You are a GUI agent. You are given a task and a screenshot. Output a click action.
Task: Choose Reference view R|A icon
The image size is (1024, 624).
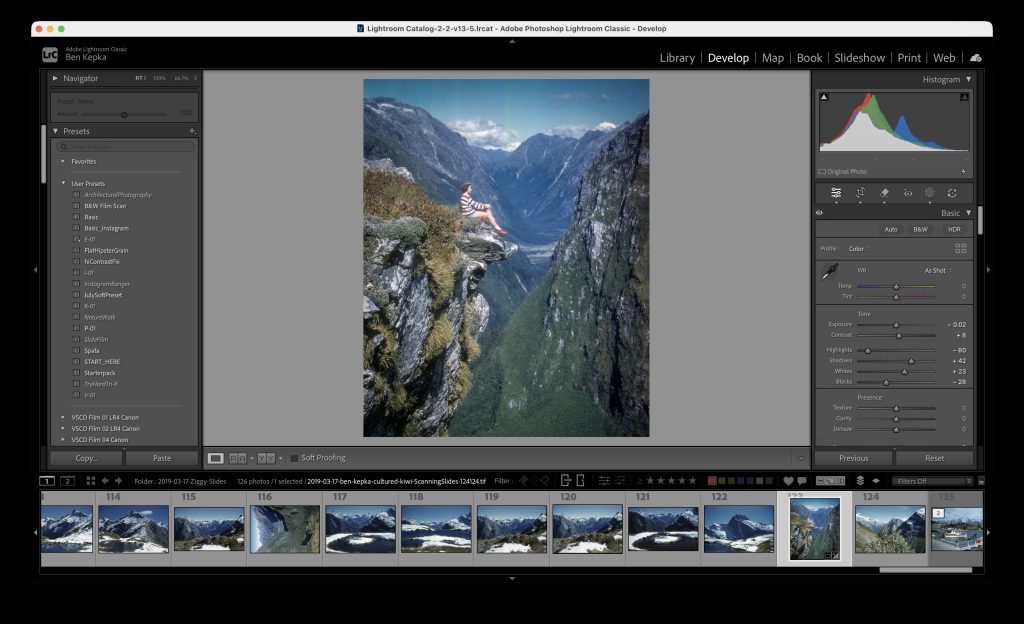tap(238, 458)
